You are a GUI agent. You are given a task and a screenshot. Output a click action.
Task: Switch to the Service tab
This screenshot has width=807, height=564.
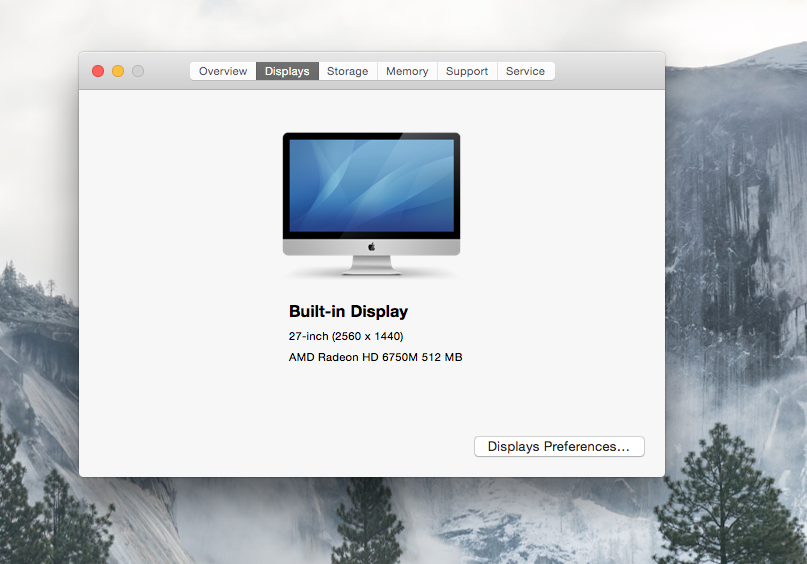525,71
